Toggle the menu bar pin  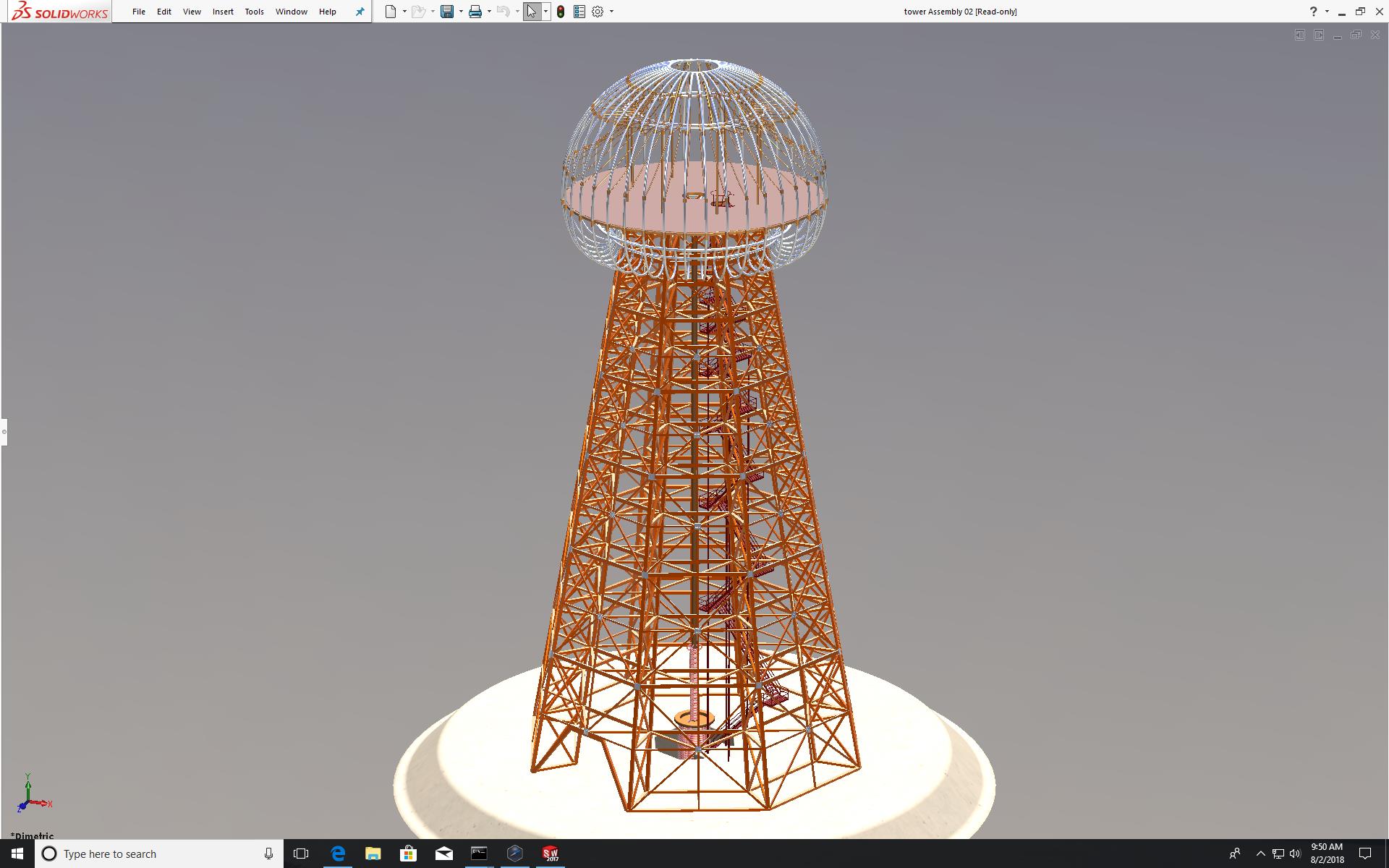[360, 12]
